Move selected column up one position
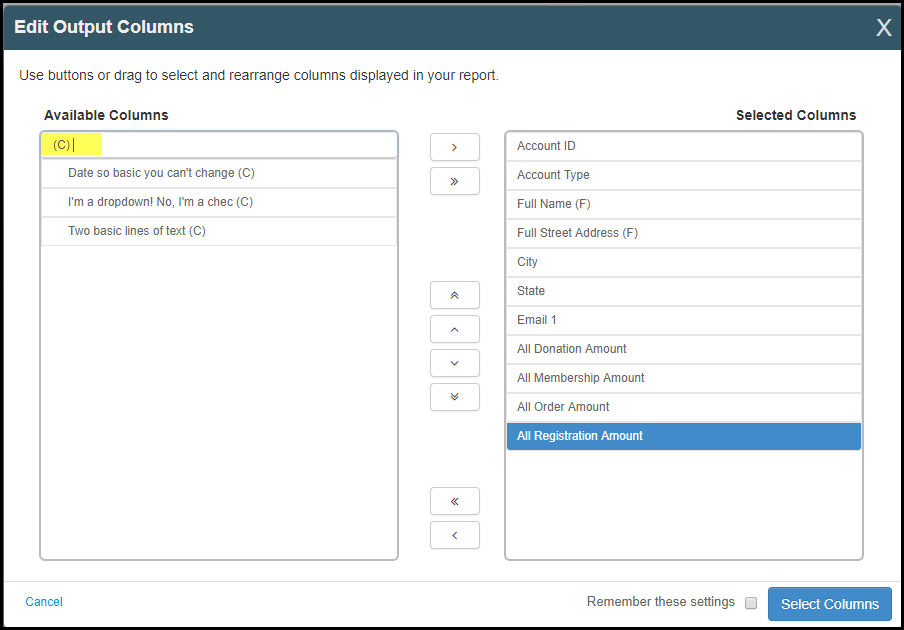 coord(454,329)
